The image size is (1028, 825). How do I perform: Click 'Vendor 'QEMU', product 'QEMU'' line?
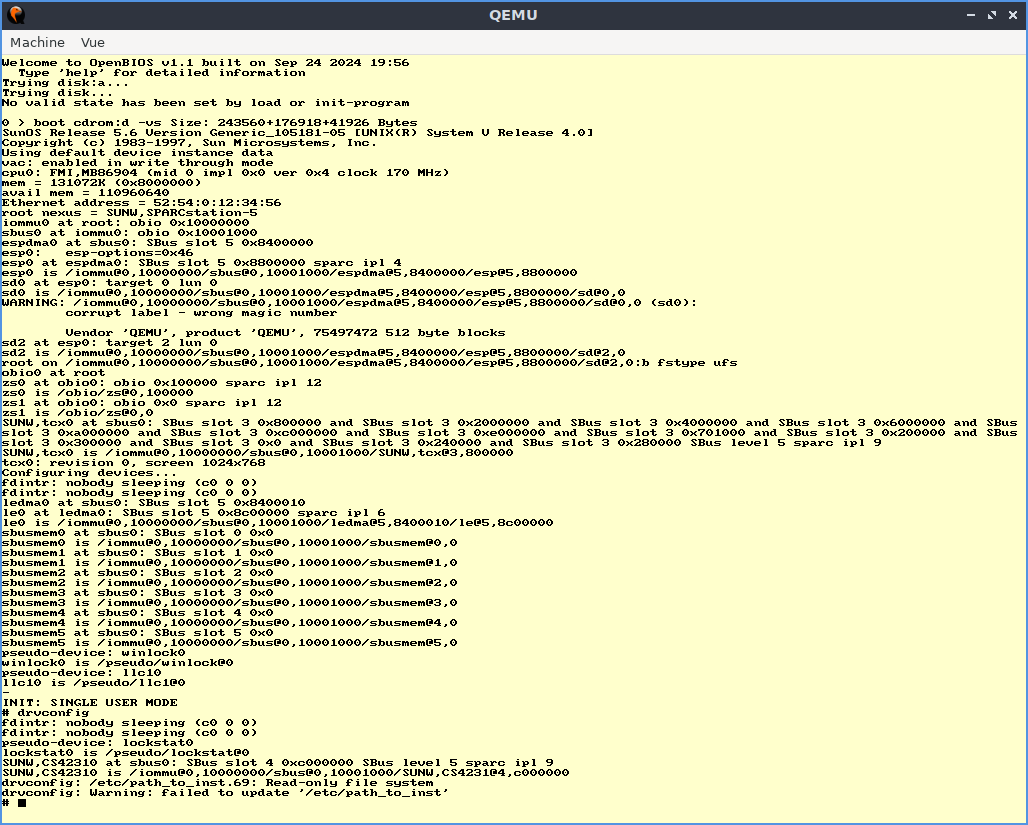285,332
